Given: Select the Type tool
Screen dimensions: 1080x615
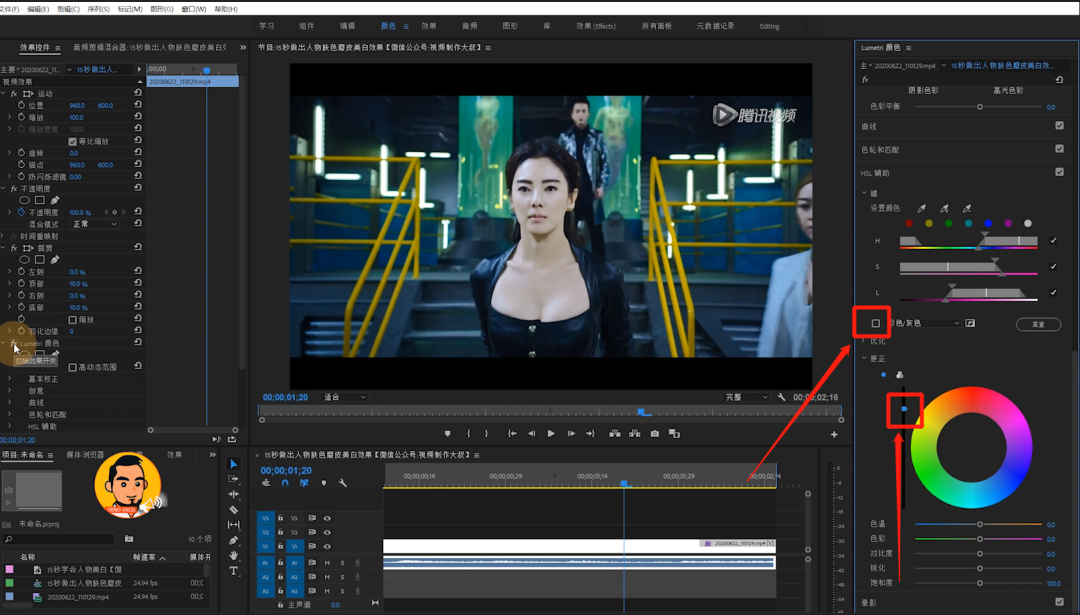Looking at the screenshot, I should (x=233, y=571).
